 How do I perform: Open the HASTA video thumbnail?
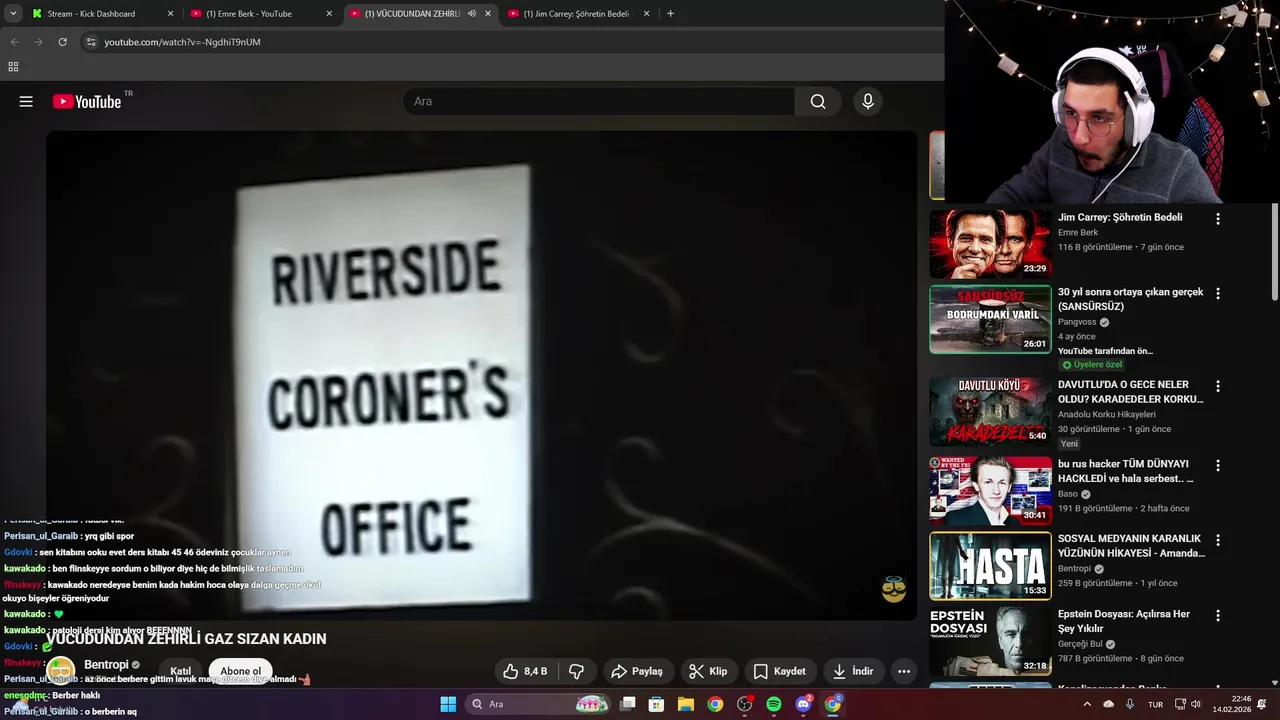990,565
